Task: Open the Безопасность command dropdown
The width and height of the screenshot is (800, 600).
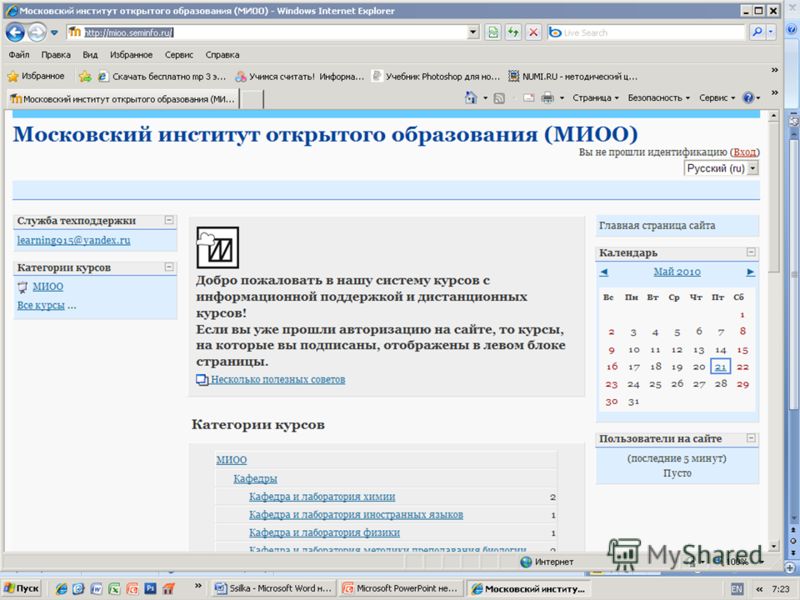Action: click(x=659, y=97)
